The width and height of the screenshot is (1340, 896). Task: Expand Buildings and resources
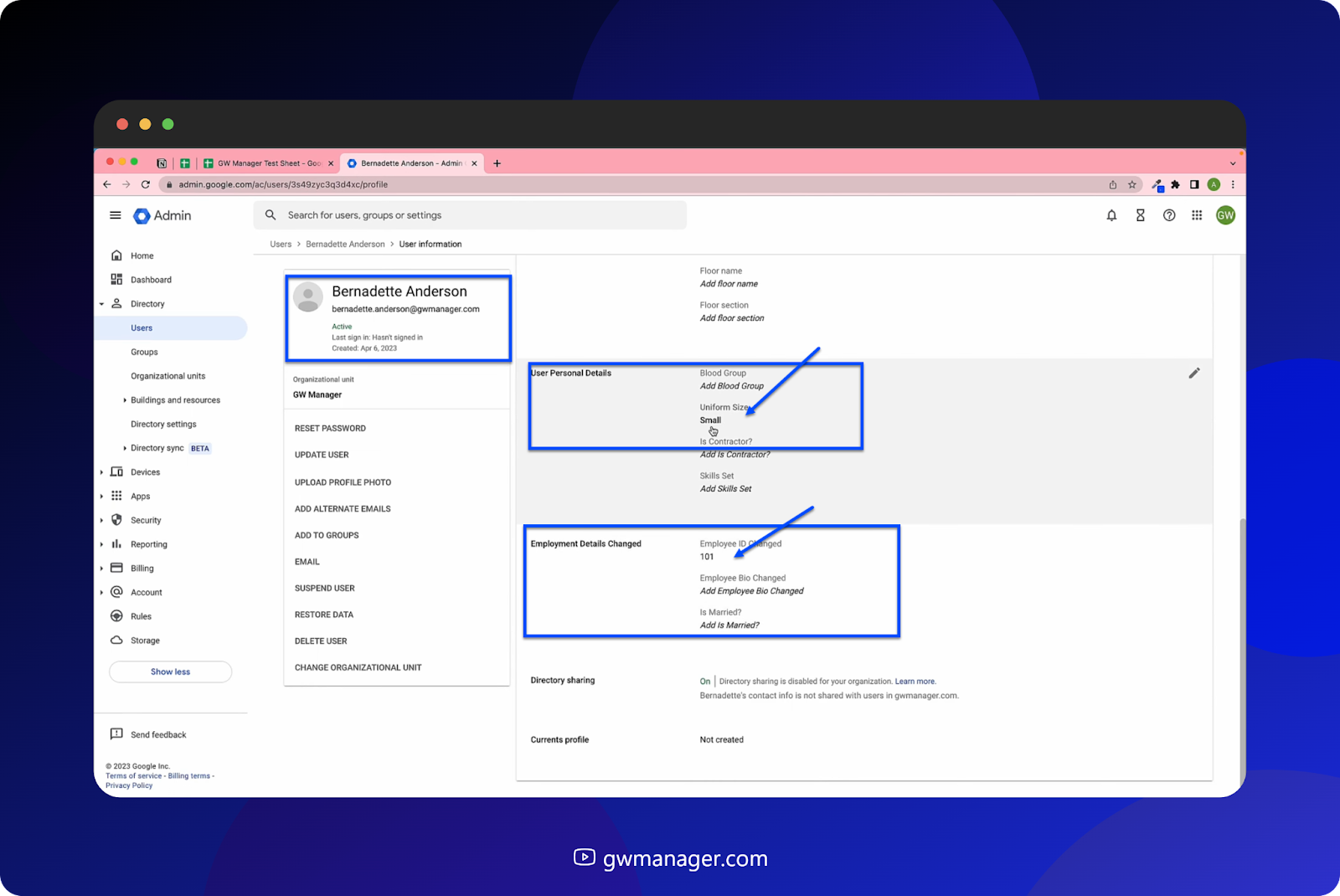[125, 400]
